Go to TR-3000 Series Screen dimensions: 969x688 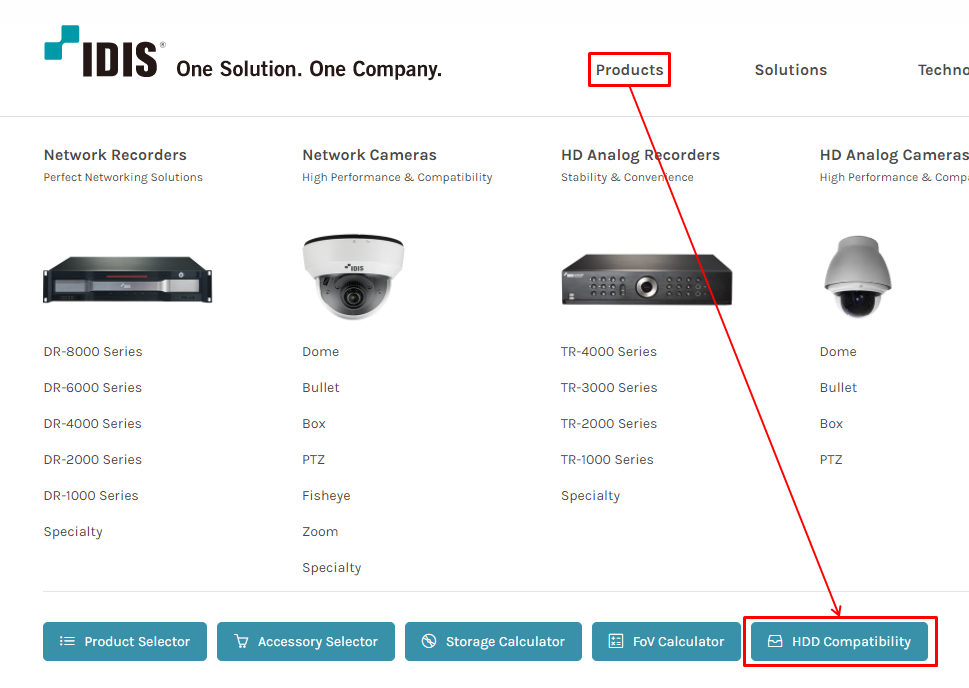tap(609, 388)
